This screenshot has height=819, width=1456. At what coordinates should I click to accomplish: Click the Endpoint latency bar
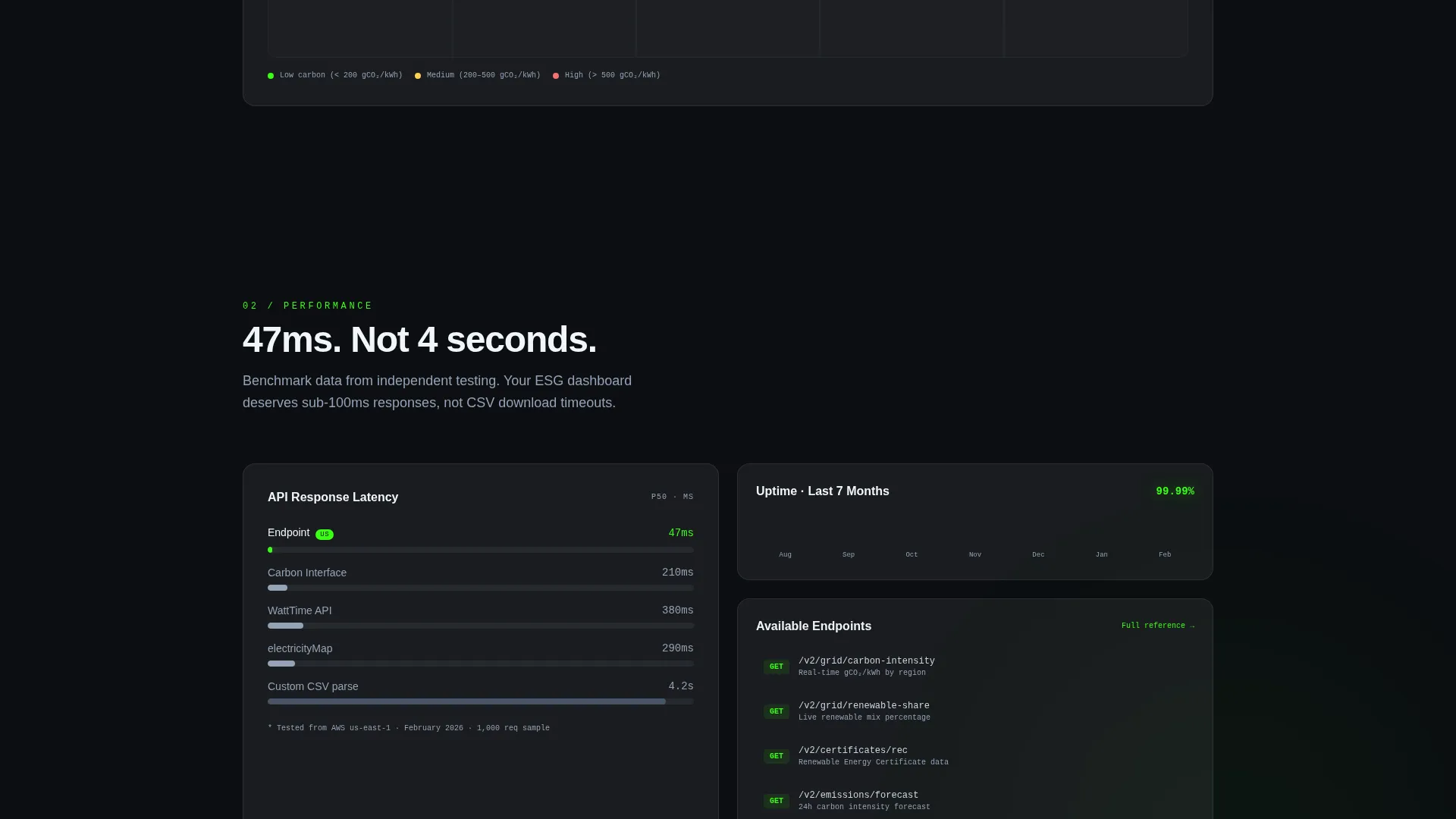pyautogui.click(x=481, y=550)
